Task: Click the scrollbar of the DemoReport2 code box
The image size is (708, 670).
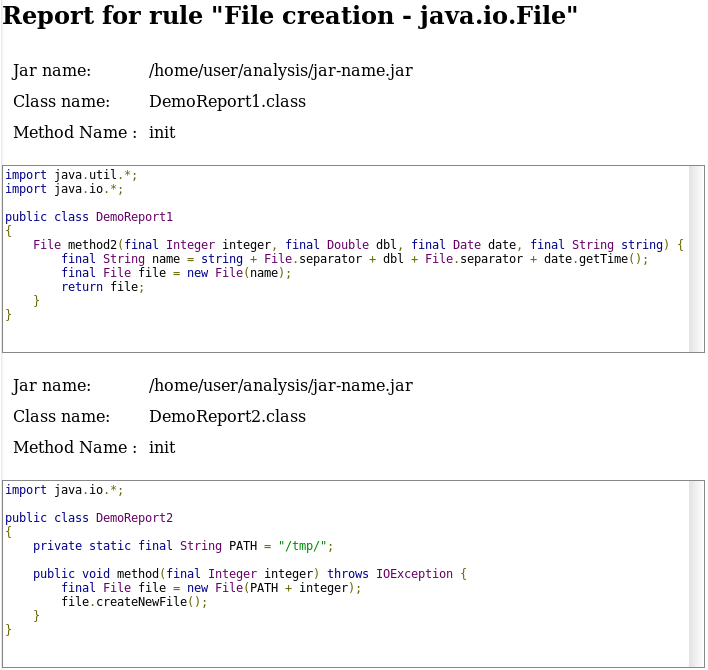Action: 696,574
